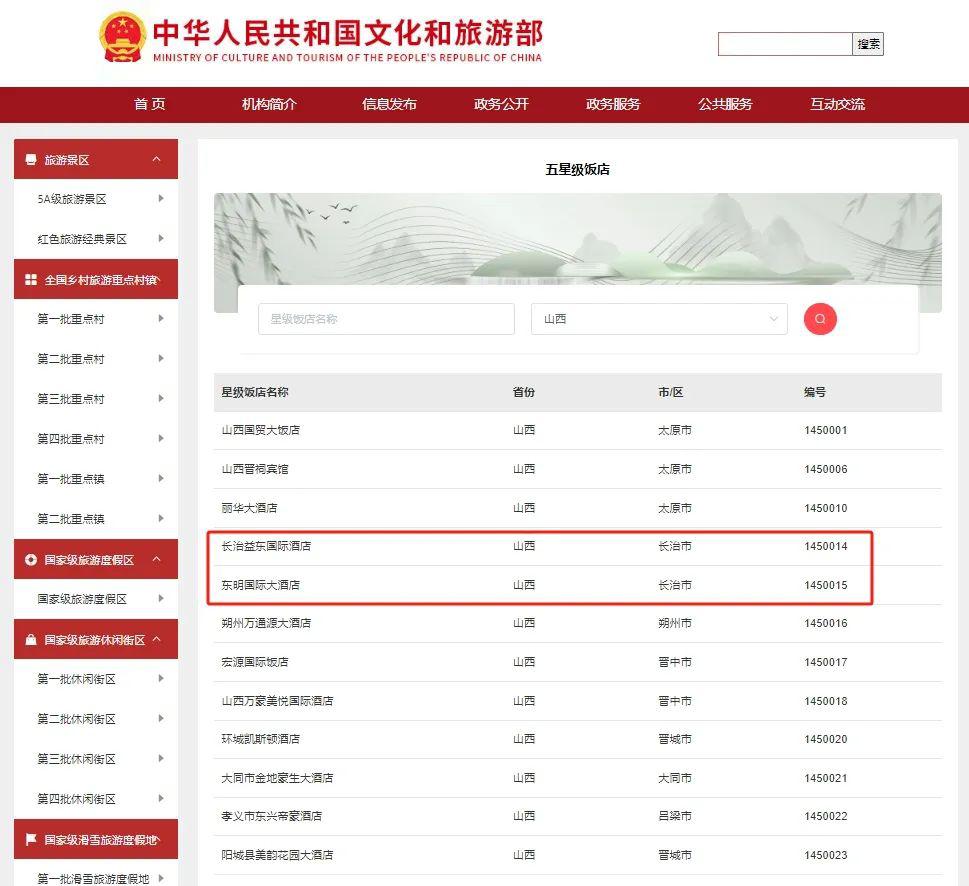Open the 公共服务 nav item
This screenshot has height=886, width=969.
pos(725,104)
